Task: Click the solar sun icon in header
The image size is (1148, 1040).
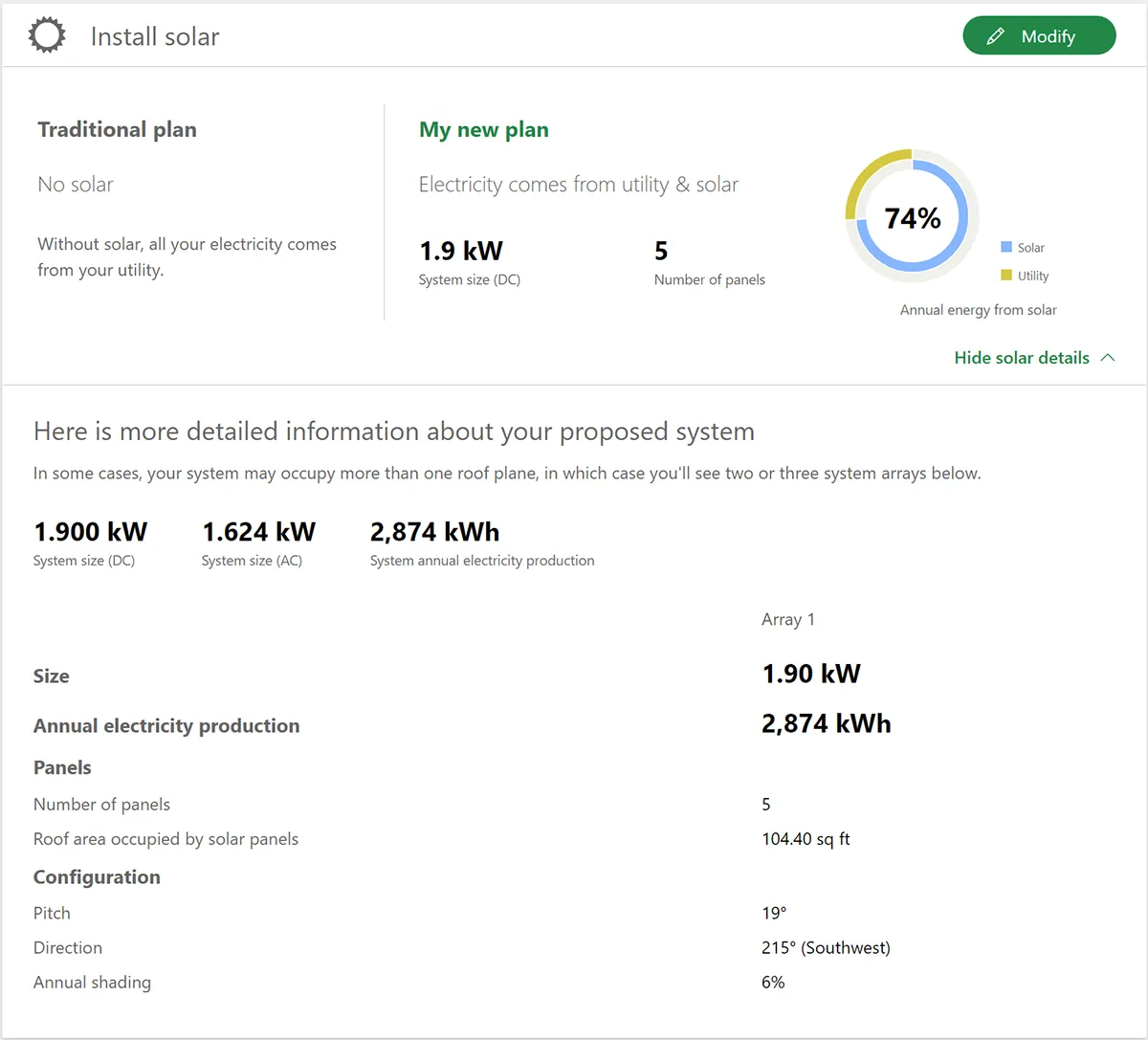Action: click(x=47, y=36)
